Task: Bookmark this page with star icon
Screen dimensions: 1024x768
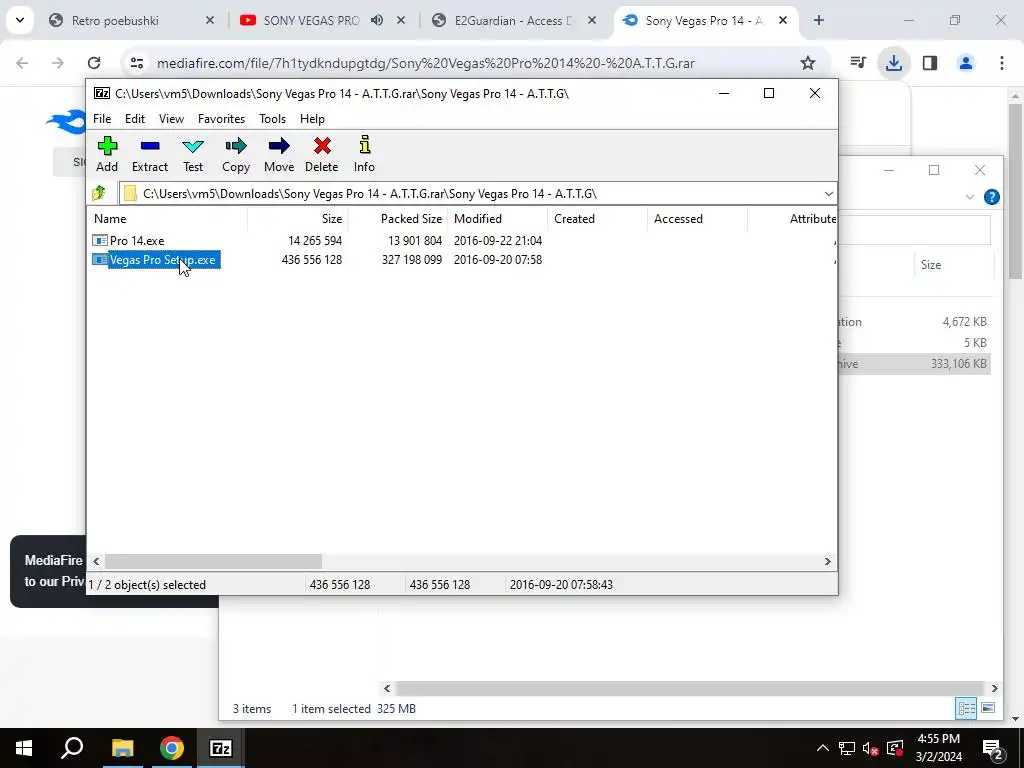Action: click(x=808, y=63)
